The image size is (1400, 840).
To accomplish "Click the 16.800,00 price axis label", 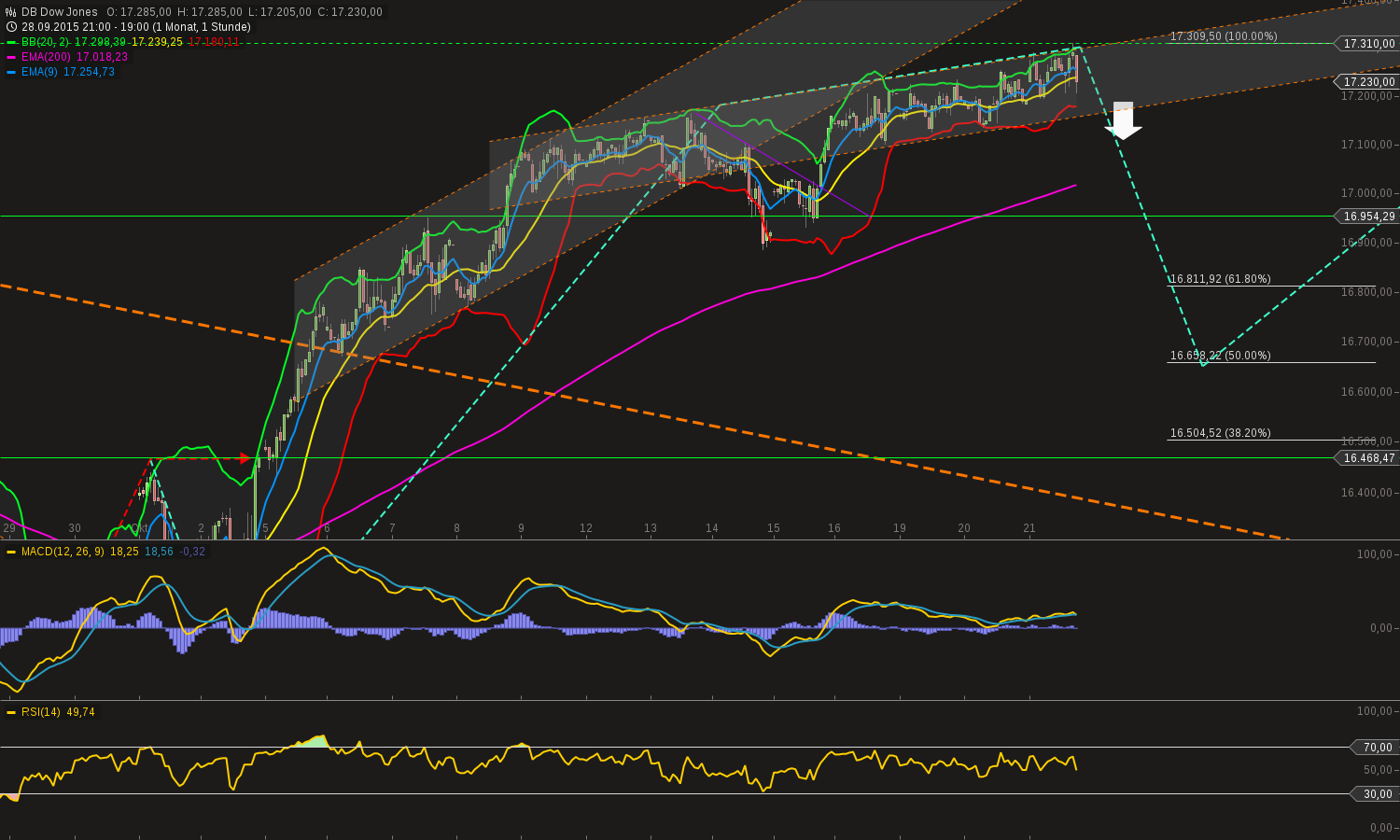I will click(1368, 292).
